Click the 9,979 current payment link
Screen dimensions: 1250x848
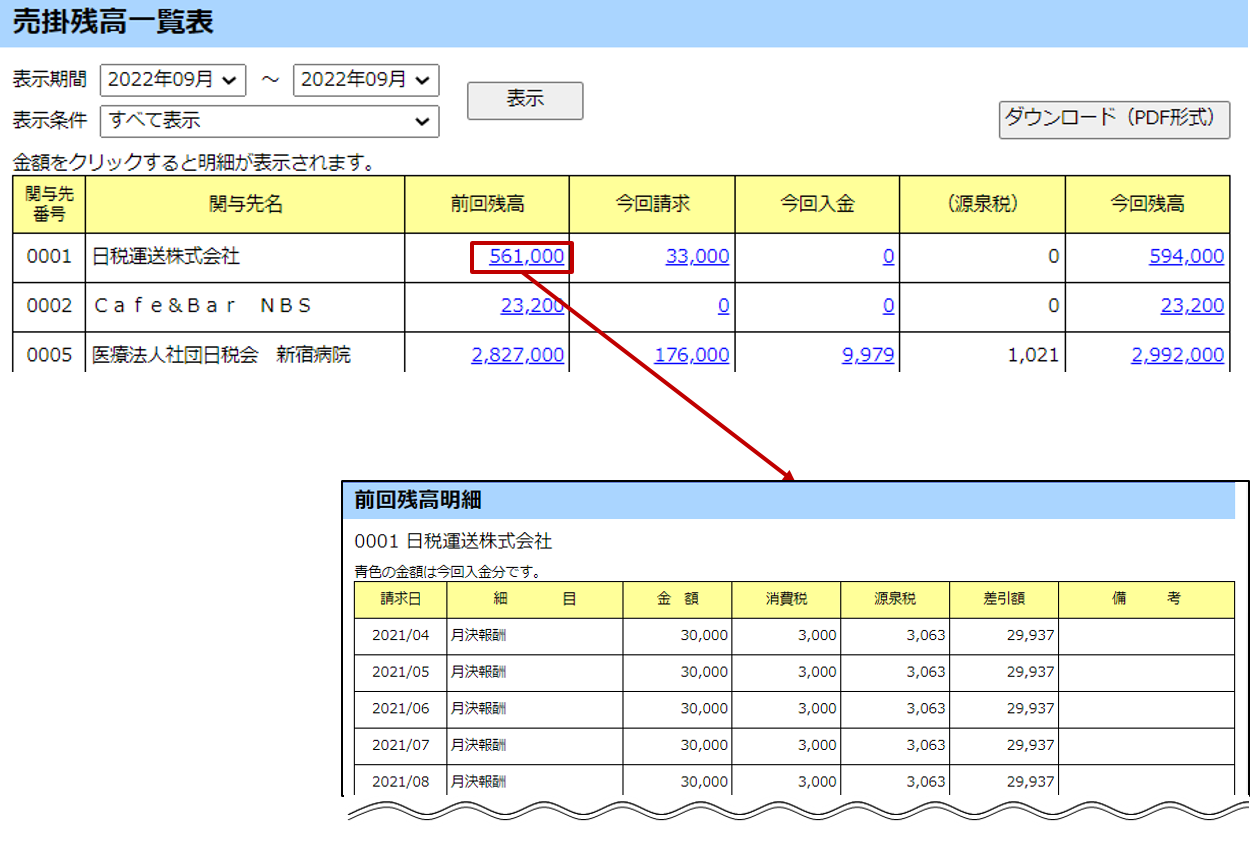click(x=868, y=355)
